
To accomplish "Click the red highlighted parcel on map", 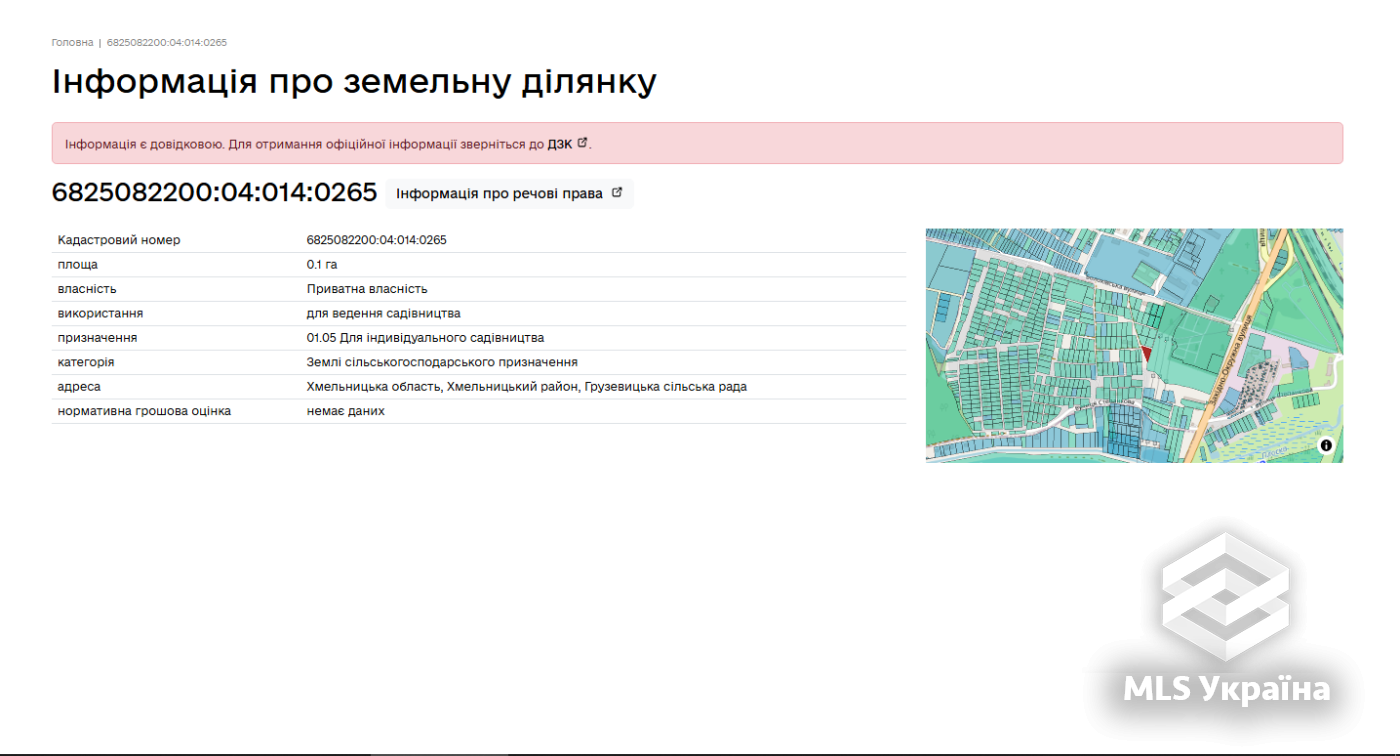I will 1146,354.
